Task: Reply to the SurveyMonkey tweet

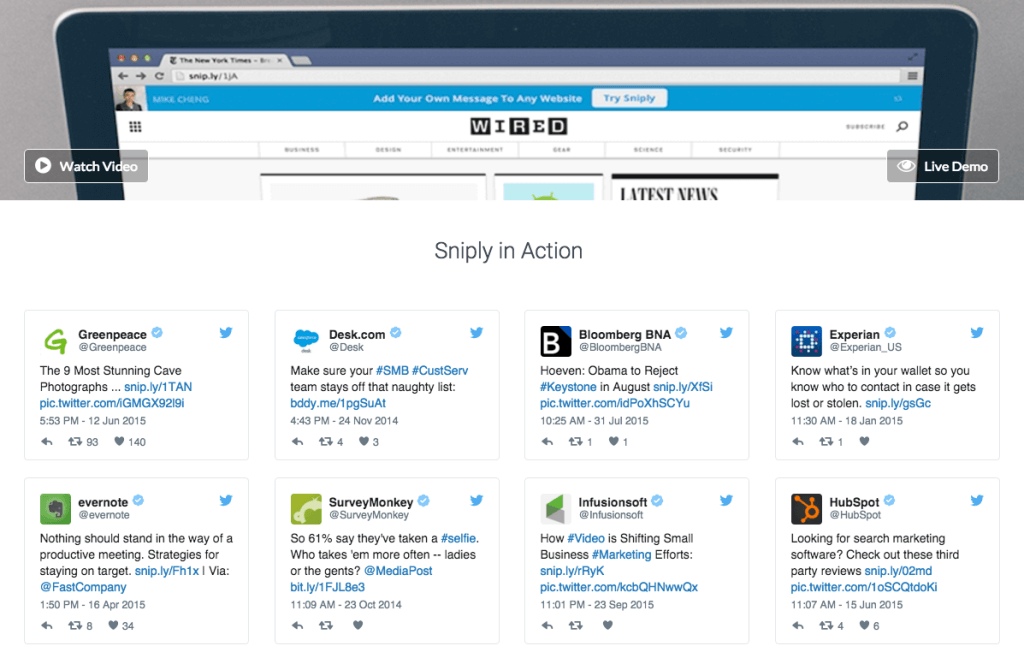Action: pyautogui.click(x=298, y=625)
